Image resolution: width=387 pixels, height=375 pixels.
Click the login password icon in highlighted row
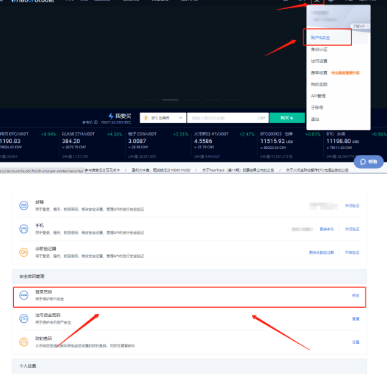click(24, 295)
